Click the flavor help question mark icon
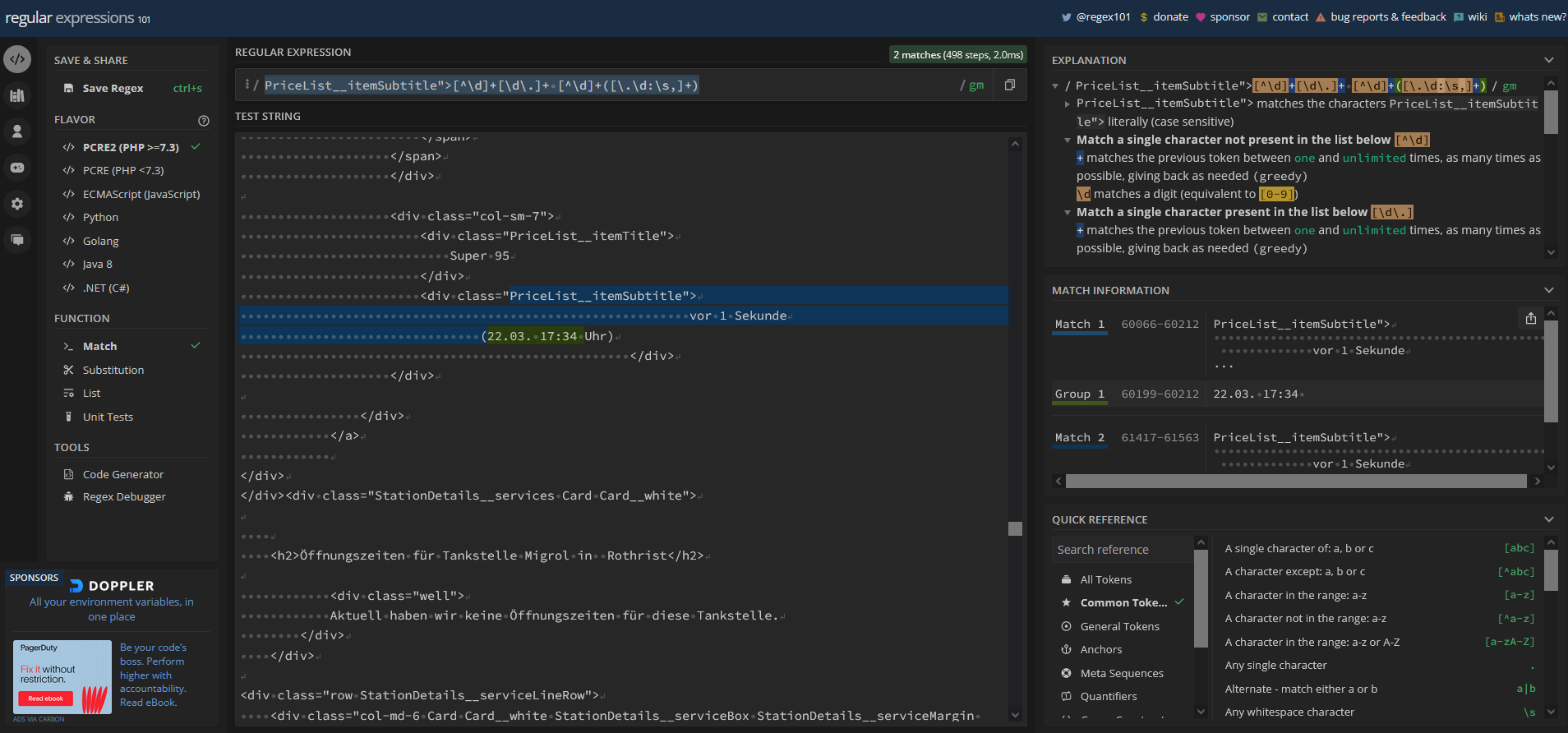The image size is (1568, 733). click(x=204, y=120)
